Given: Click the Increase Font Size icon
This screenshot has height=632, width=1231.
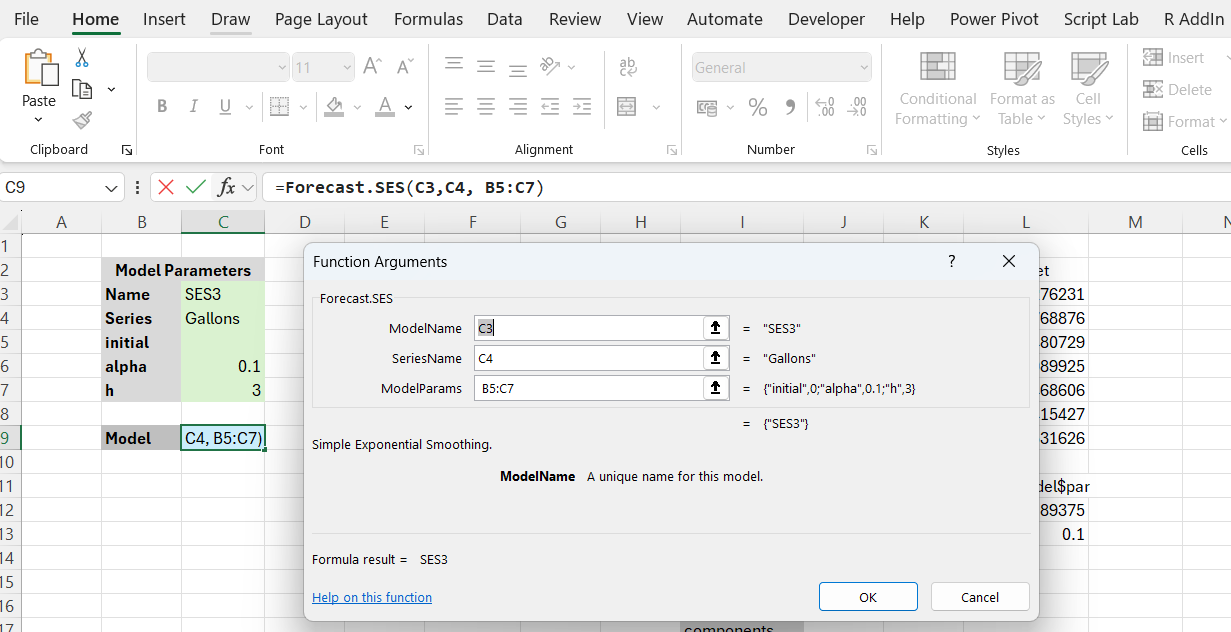Looking at the screenshot, I should (x=372, y=67).
